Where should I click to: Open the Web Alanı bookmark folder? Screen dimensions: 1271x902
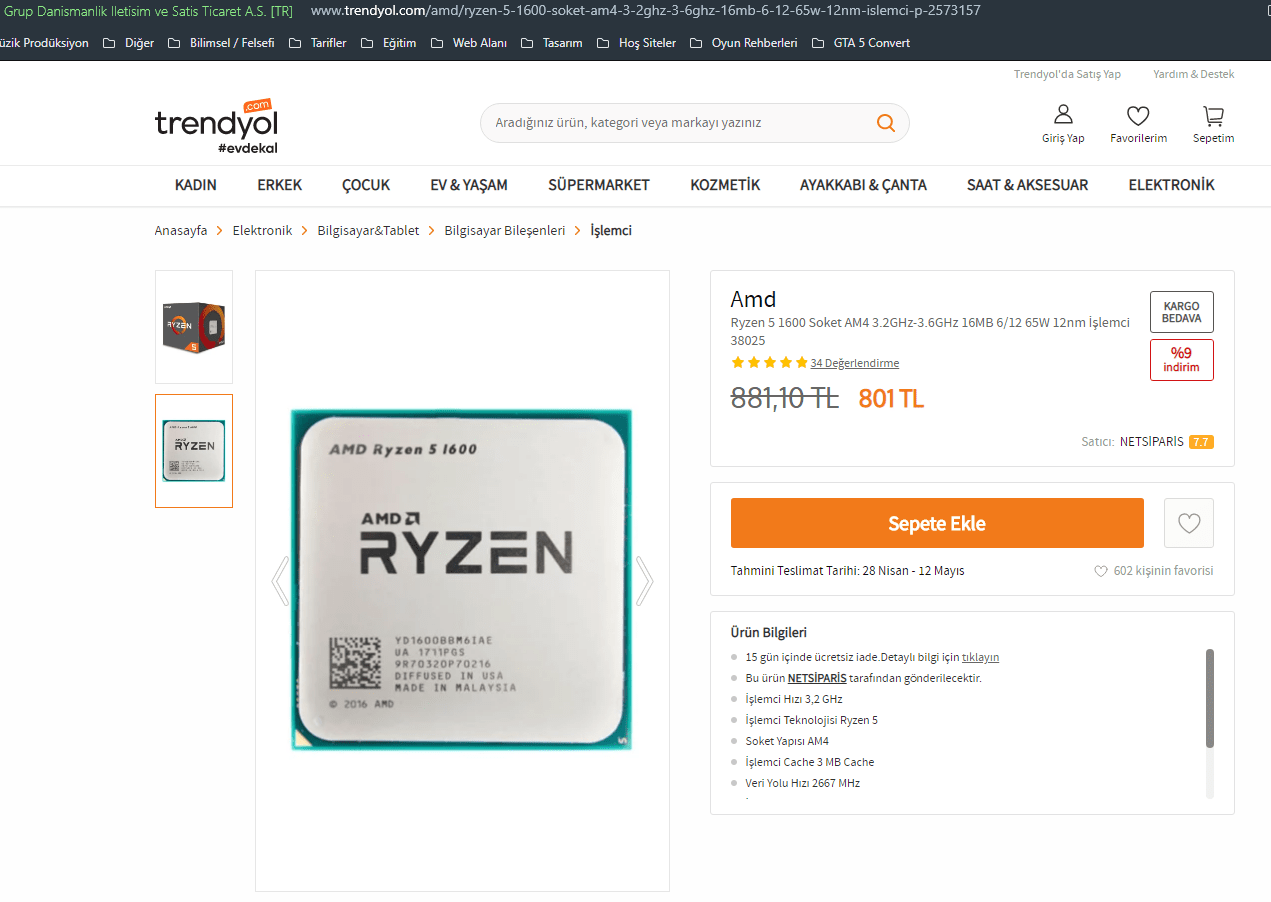(x=469, y=43)
